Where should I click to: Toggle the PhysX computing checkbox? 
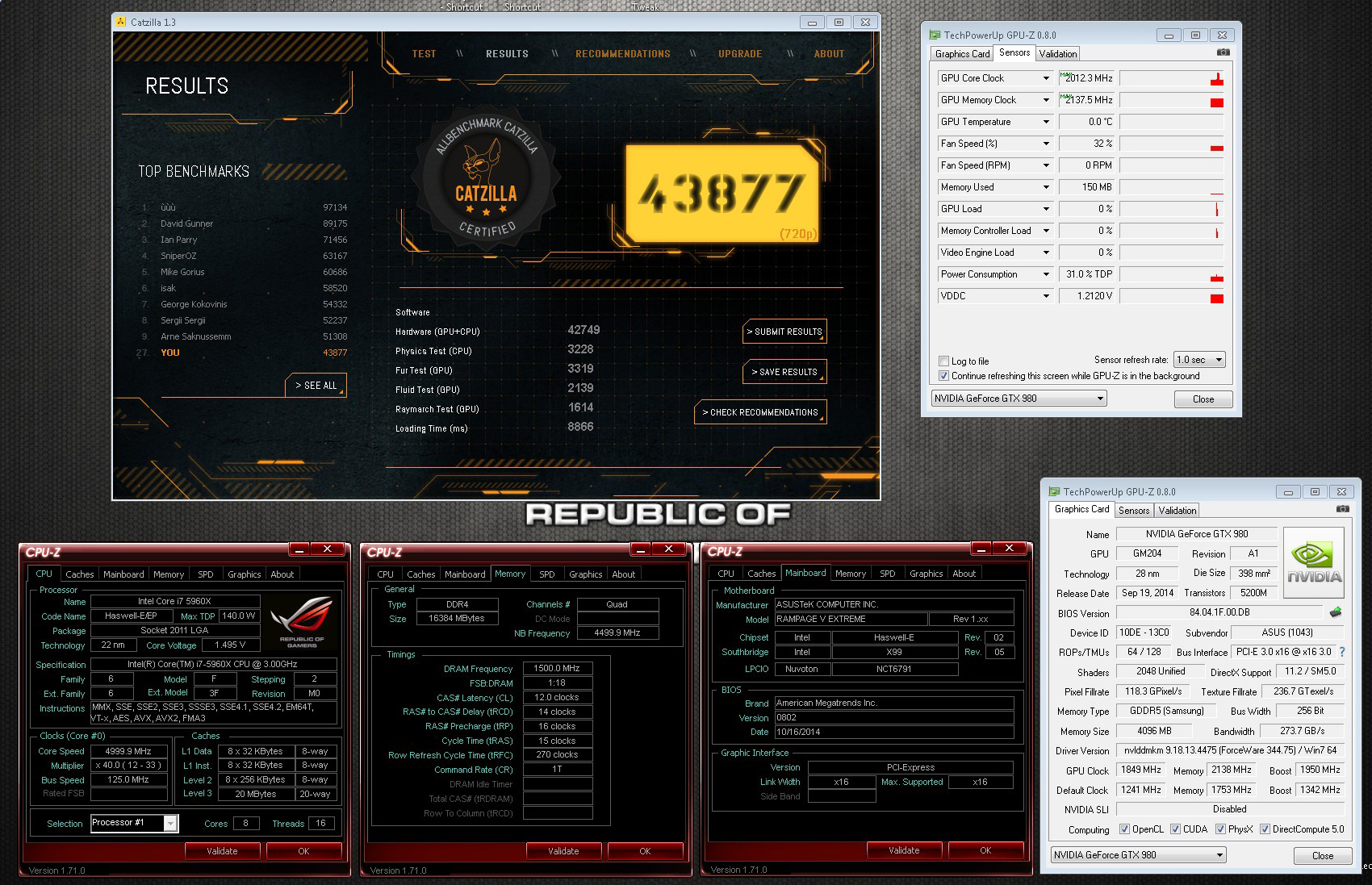click(1220, 829)
